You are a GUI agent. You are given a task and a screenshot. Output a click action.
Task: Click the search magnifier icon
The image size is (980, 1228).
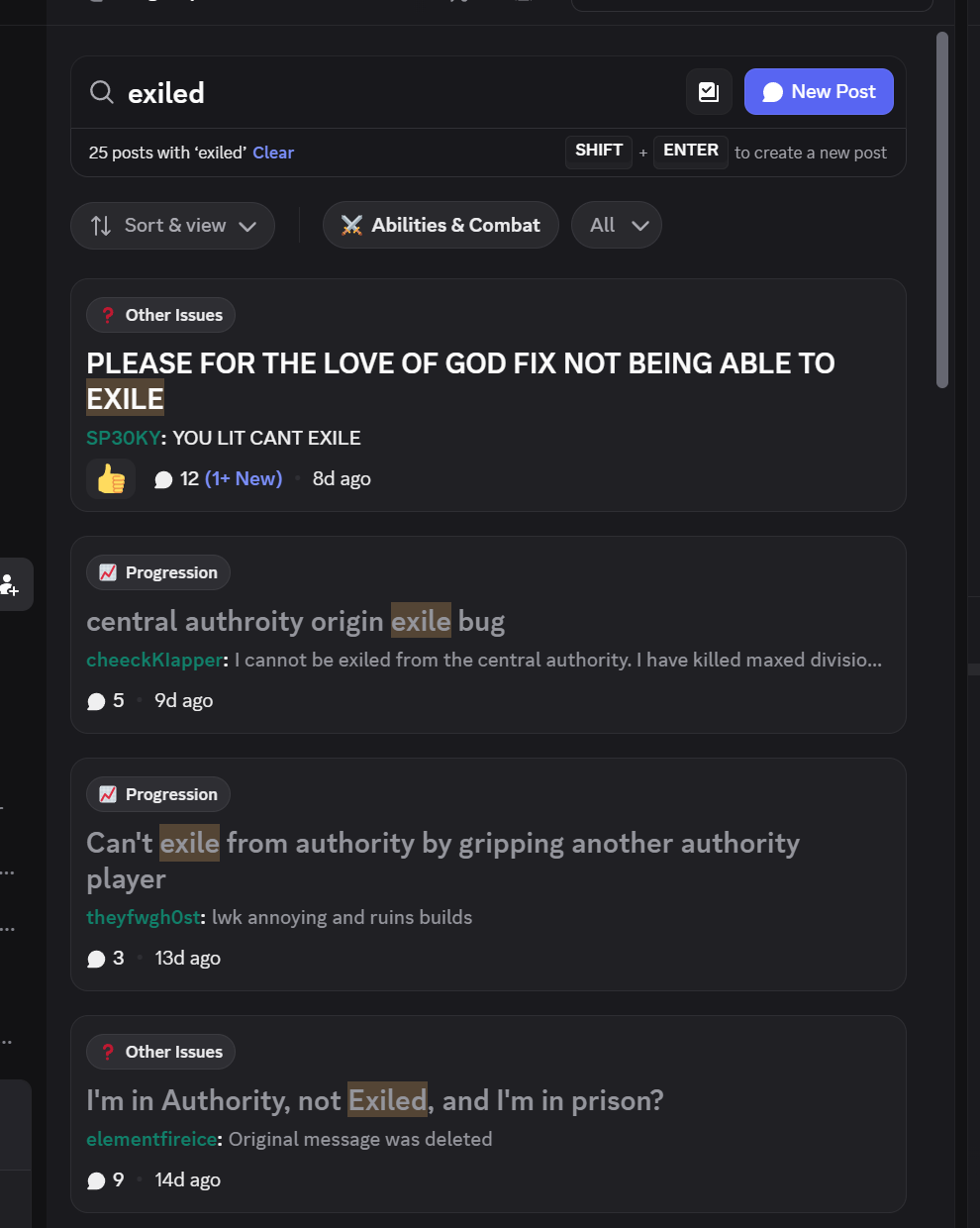[x=101, y=93]
